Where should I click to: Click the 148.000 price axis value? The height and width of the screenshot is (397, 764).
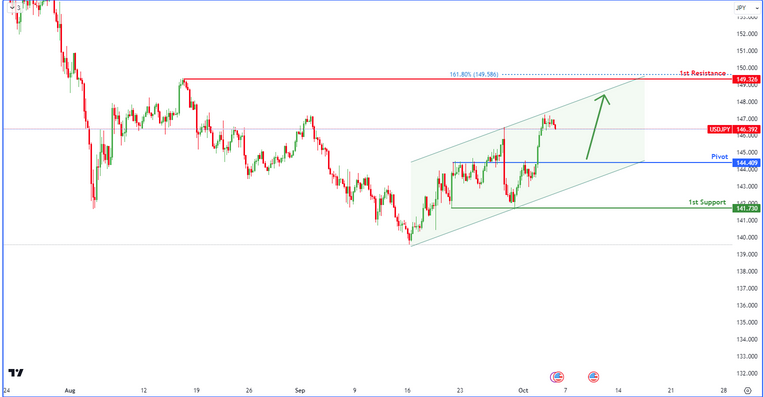click(x=747, y=102)
